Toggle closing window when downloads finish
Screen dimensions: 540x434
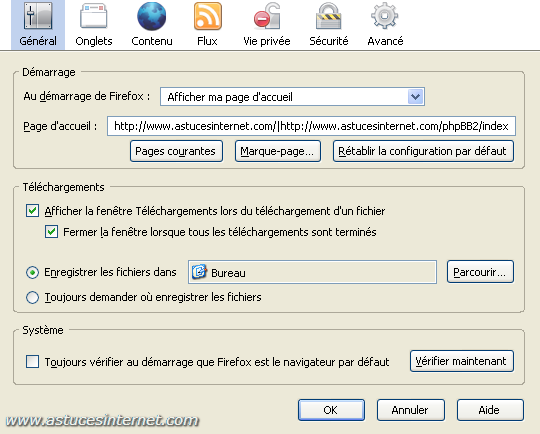51,232
